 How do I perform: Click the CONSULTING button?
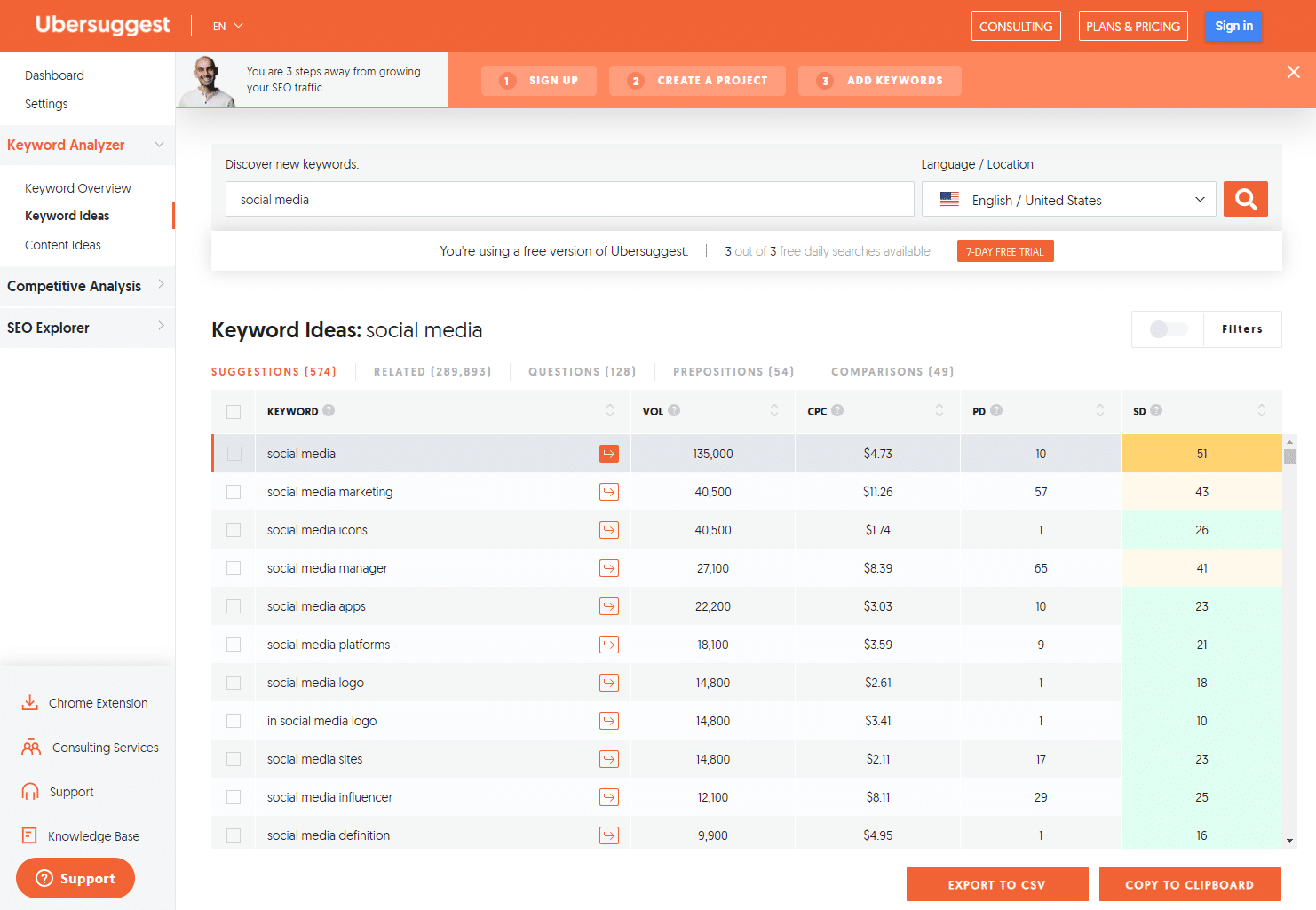tap(1016, 26)
